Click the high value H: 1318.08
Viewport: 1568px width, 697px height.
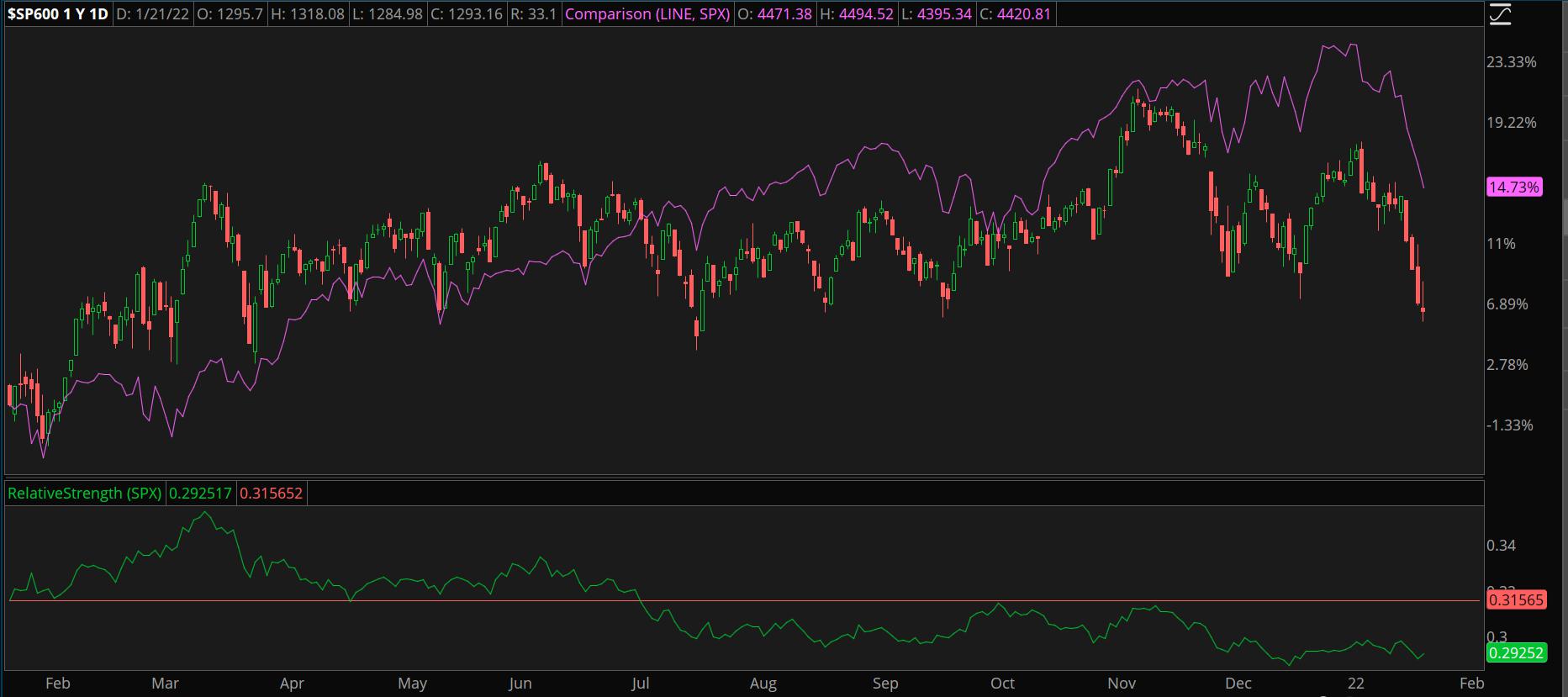[x=309, y=14]
